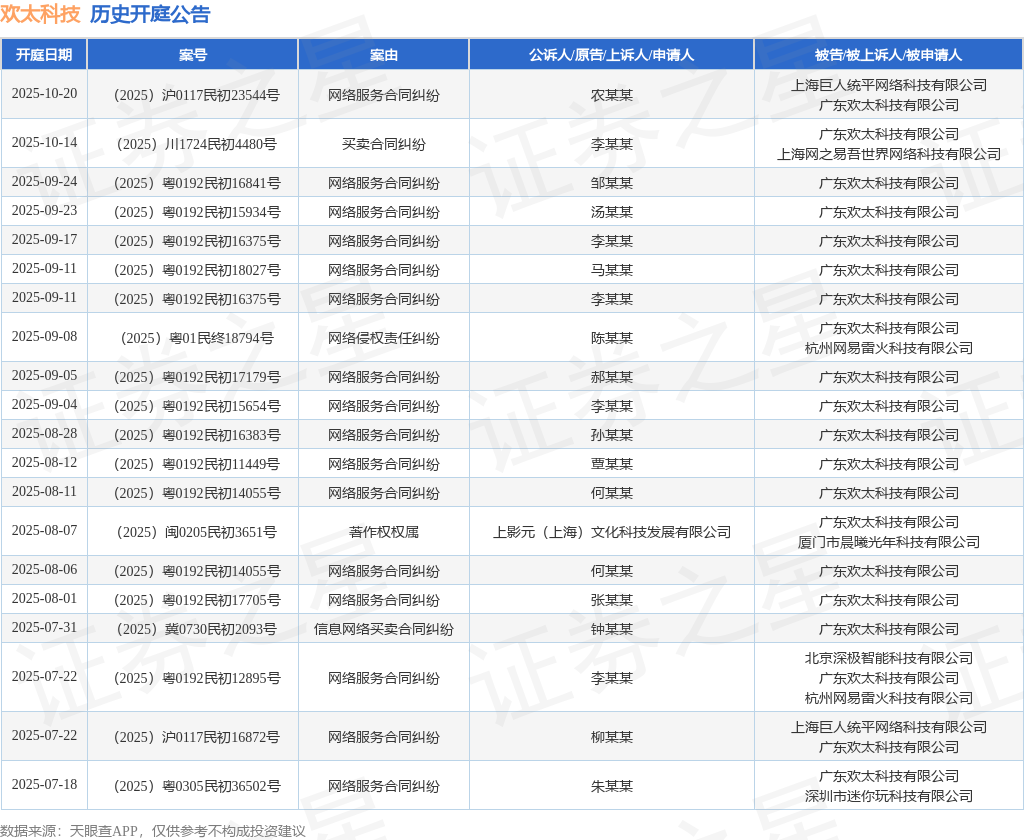Click plaintiff 邹某某
This screenshot has height=840, width=1024.
pyautogui.click(x=611, y=184)
